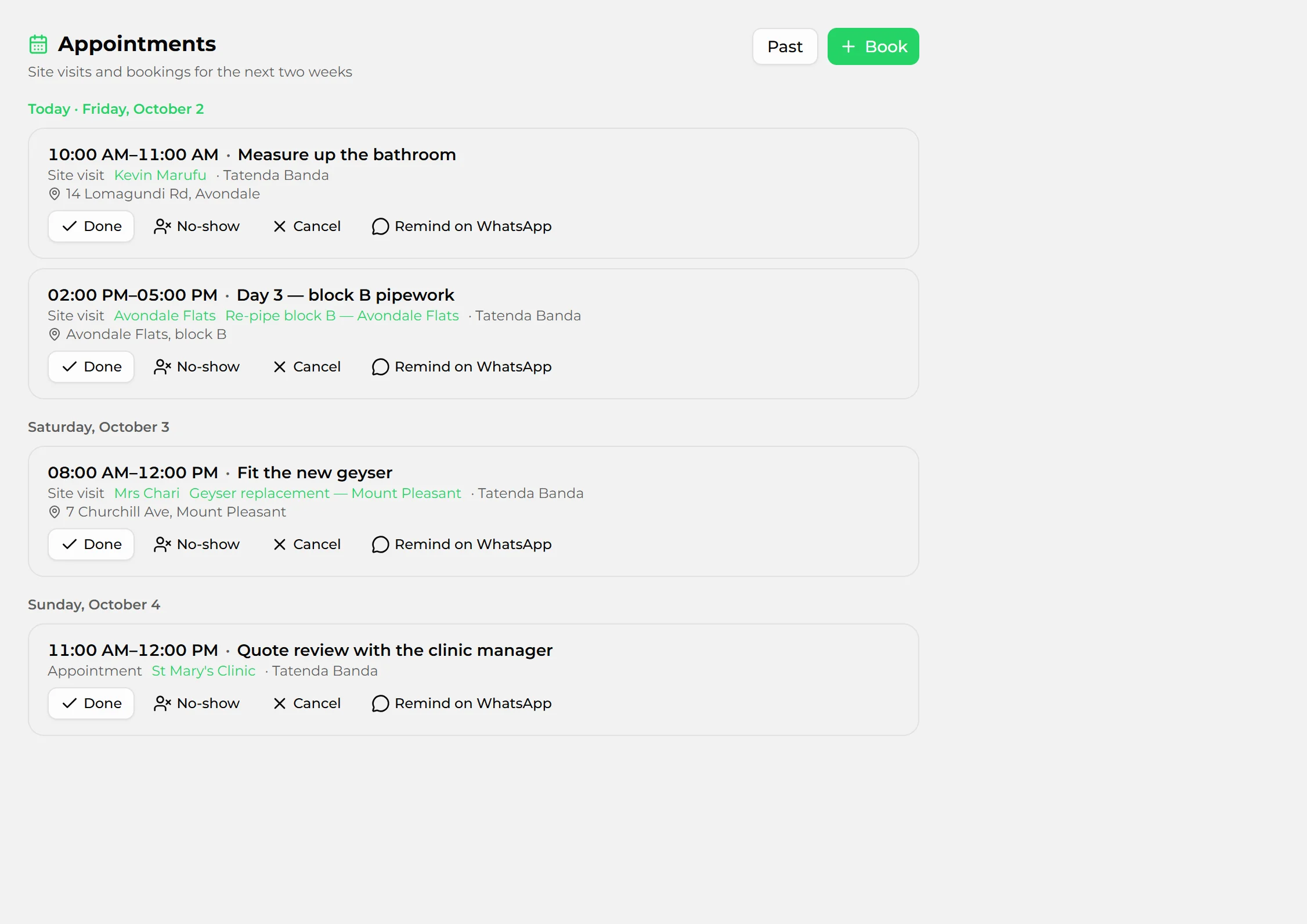Click the 10:00 AM–11:00 AM time text

[x=133, y=154]
